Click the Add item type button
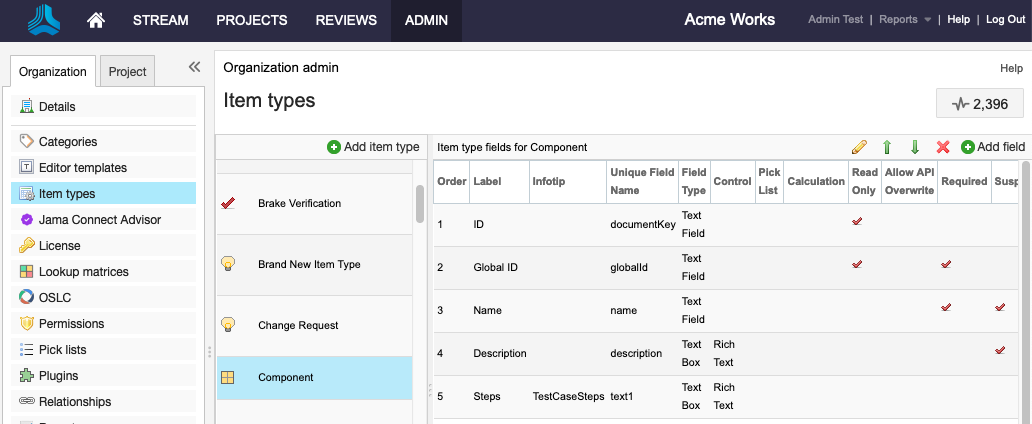Screen dimensions: 1032x424 pos(373,147)
